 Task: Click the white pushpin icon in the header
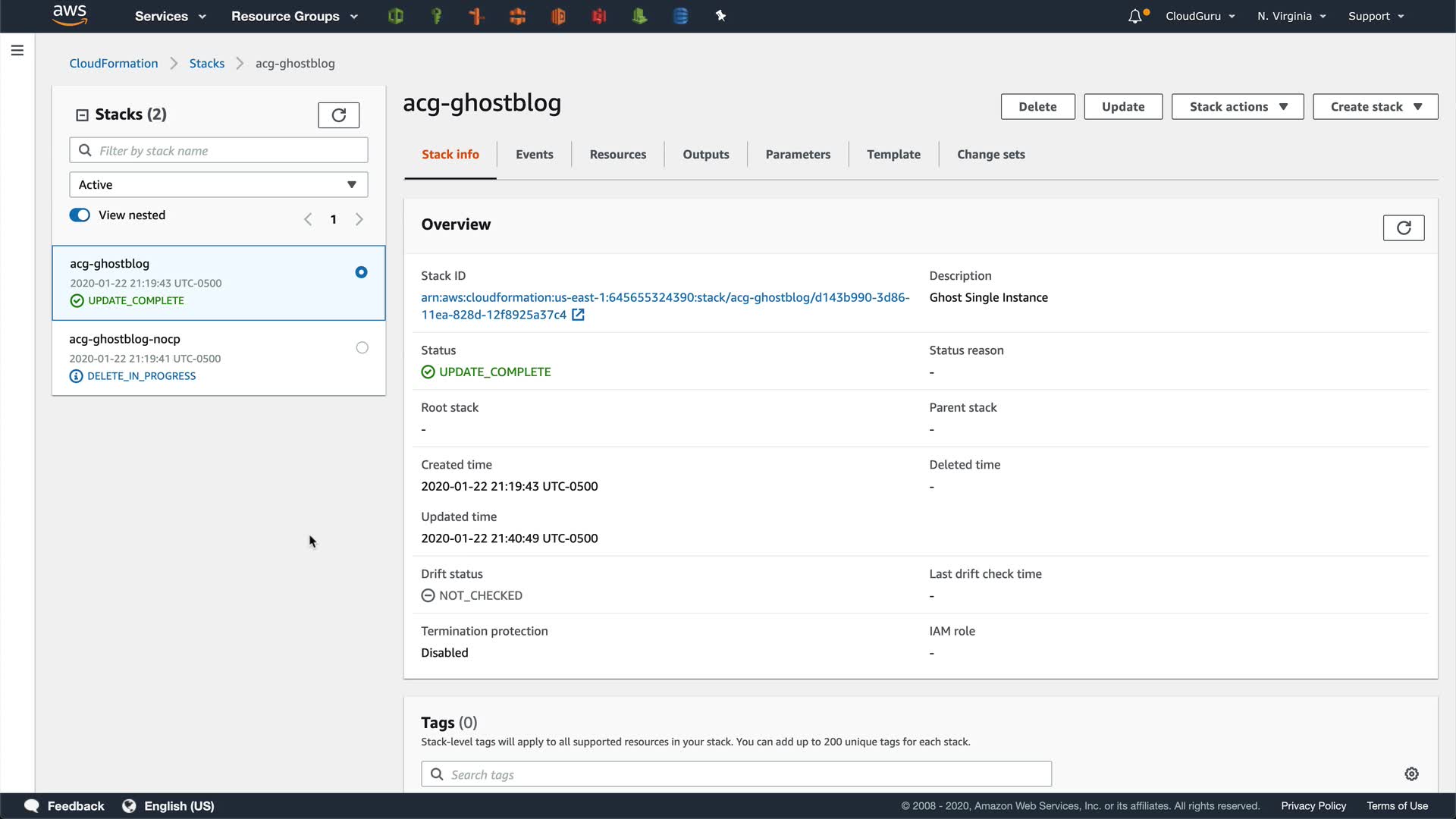(x=720, y=16)
